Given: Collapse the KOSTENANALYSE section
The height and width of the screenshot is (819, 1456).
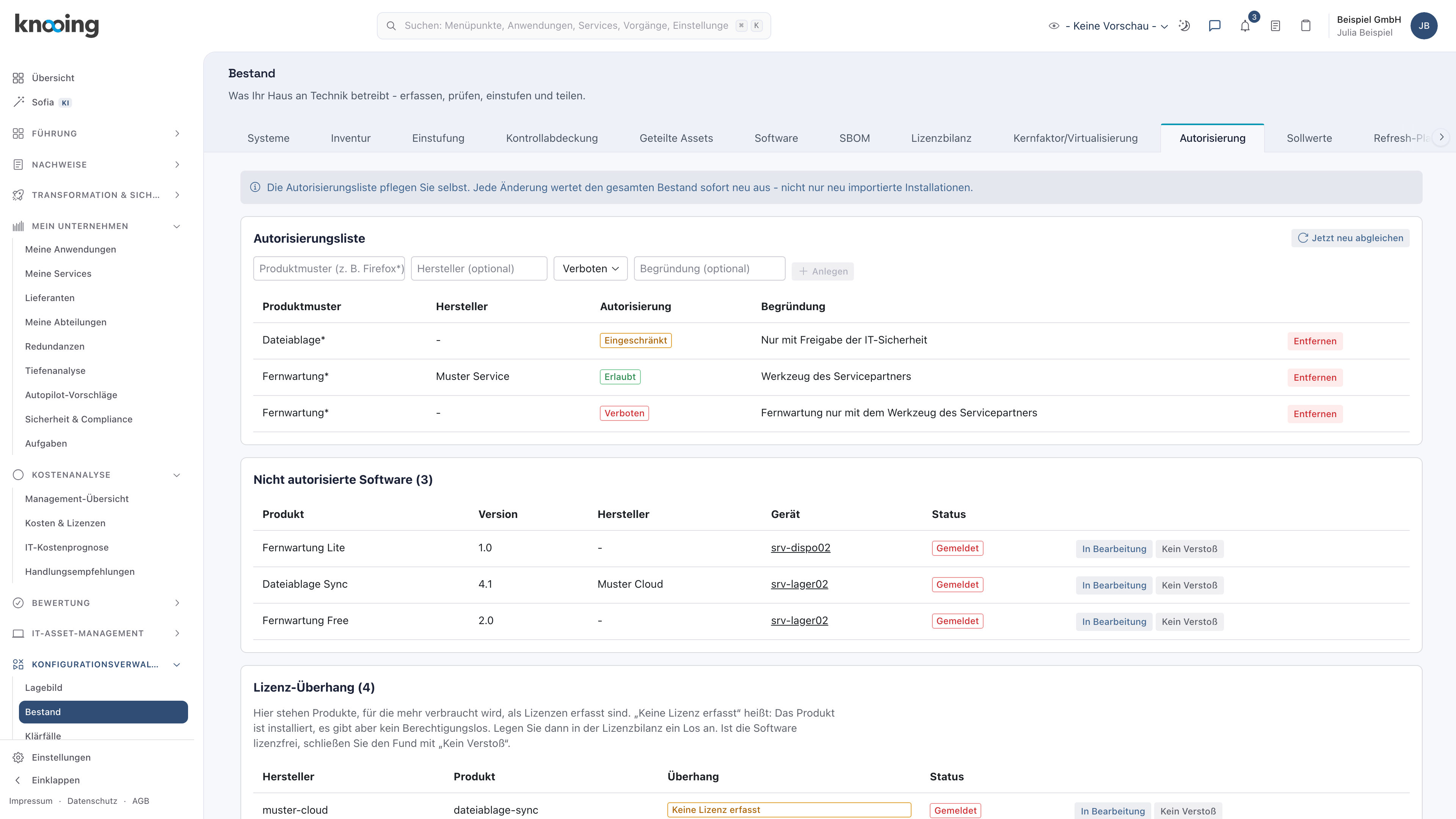Looking at the screenshot, I should point(97,475).
